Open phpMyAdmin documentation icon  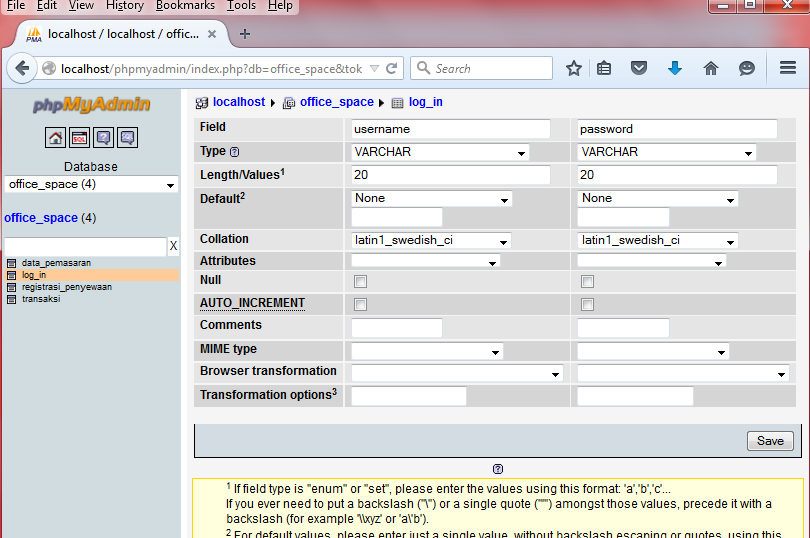coord(103,137)
